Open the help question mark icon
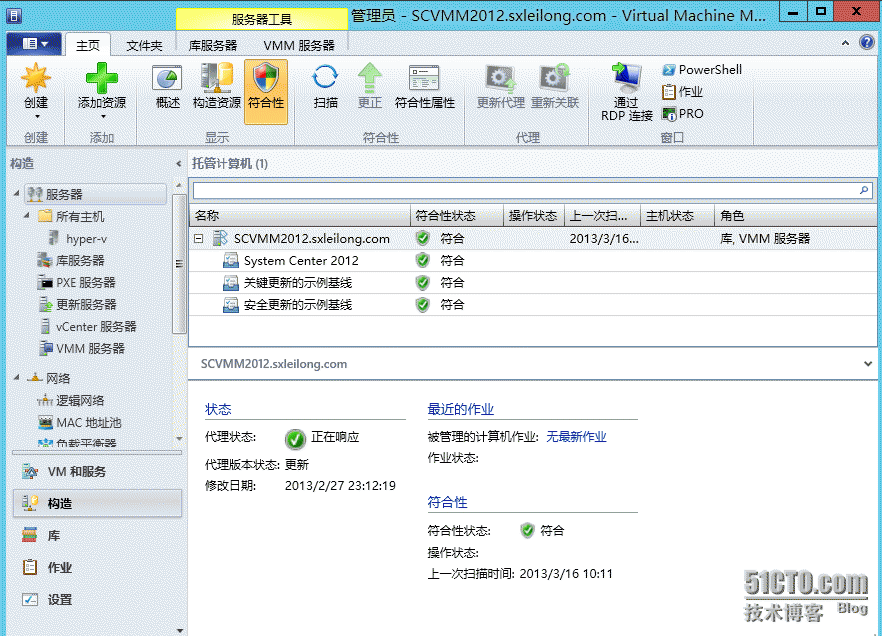Screen dimensions: 882x636 (x=867, y=43)
